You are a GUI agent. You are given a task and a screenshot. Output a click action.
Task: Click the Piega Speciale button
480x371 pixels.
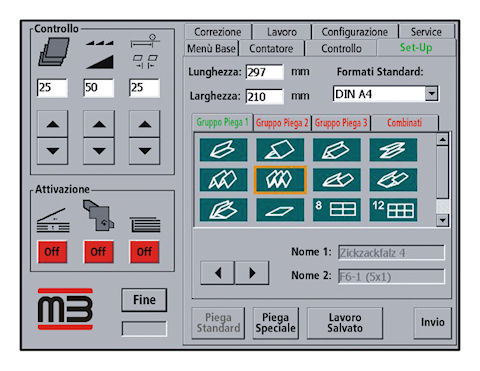pyautogui.click(x=275, y=323)
